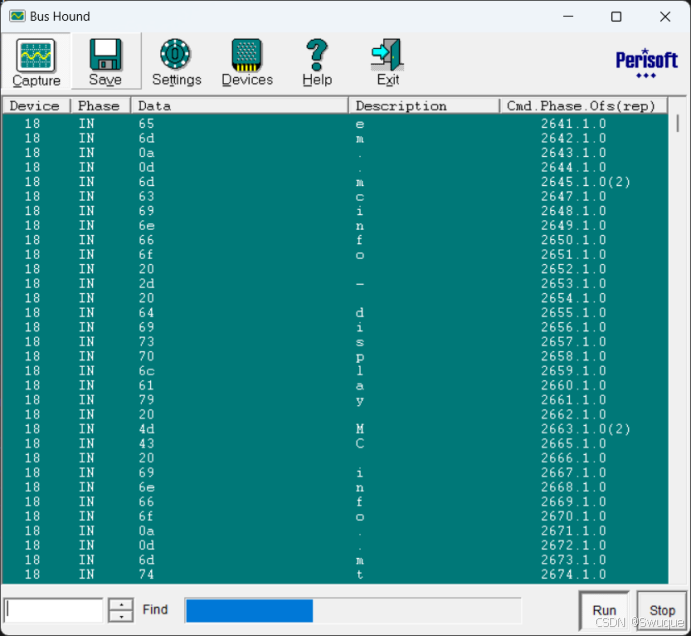Select row 2659.1.0

point(335,371)
